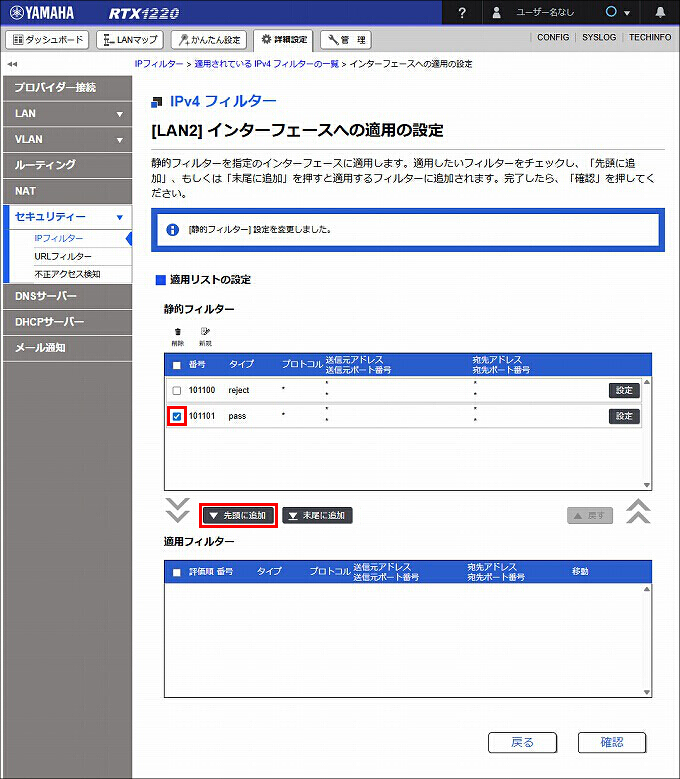Screen dimensions: 680x779
Task: Click the 先頭に追加 button
Action: [x=238, y=516]
